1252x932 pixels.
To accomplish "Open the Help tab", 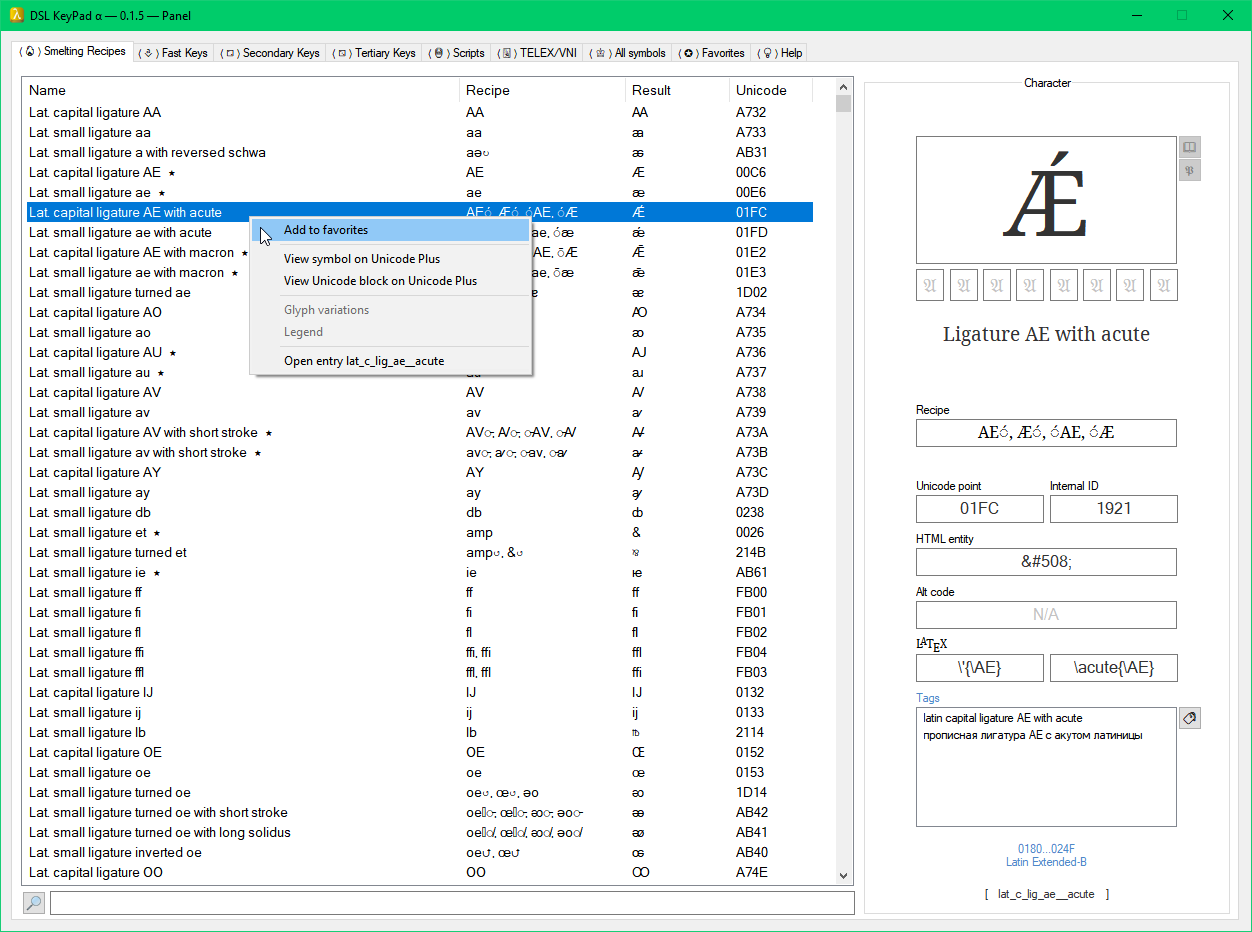I will coord(779,53).
